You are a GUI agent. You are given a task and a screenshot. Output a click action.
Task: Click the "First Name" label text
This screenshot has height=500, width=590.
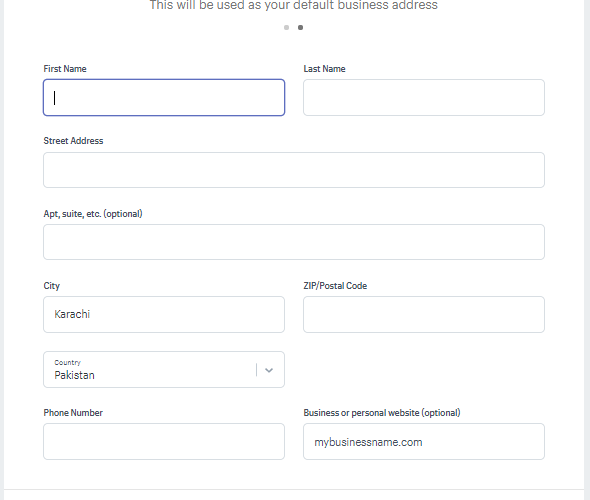click(65, 69)
